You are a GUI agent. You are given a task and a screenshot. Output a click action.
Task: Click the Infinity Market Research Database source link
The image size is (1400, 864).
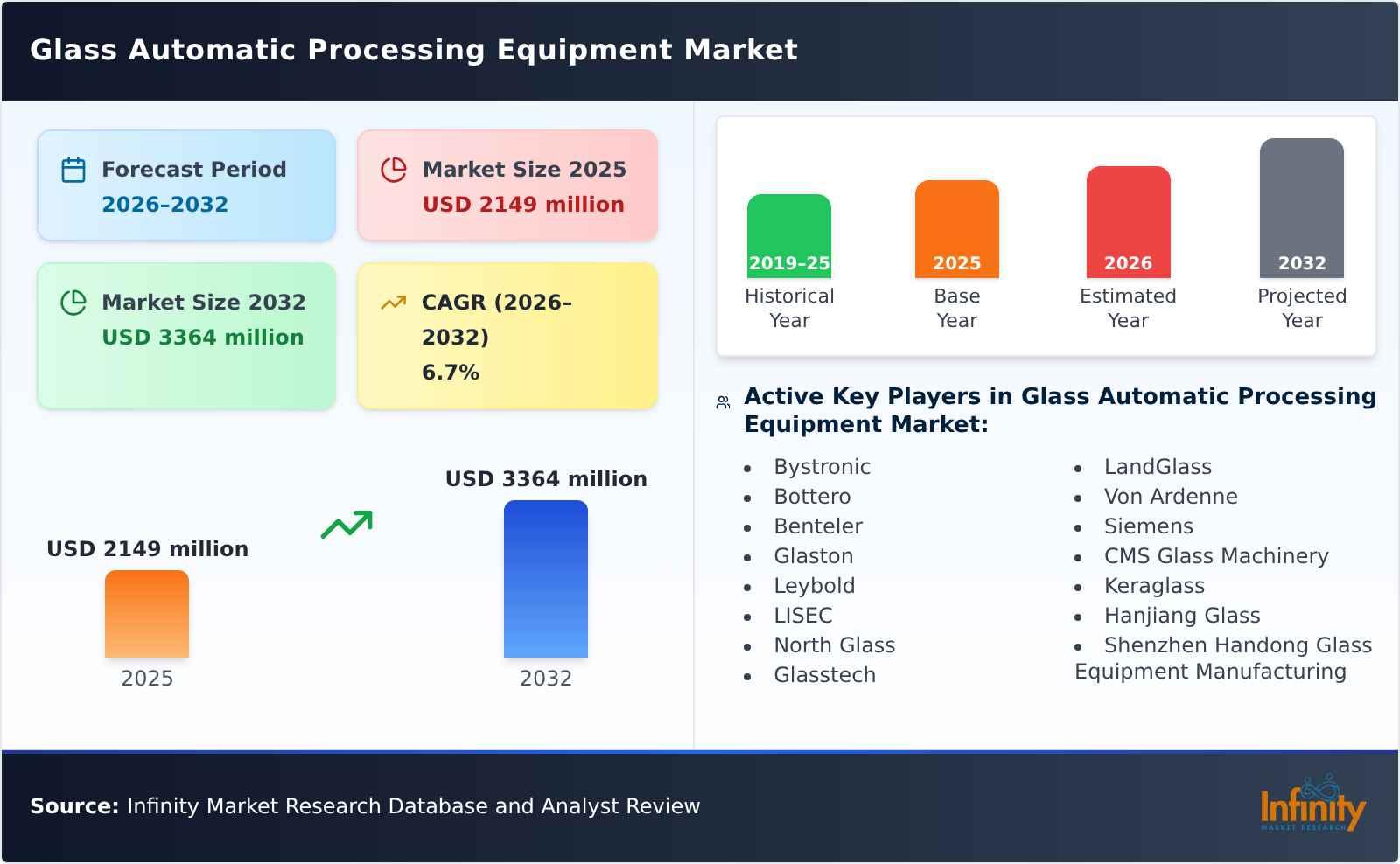pos(364,806)
